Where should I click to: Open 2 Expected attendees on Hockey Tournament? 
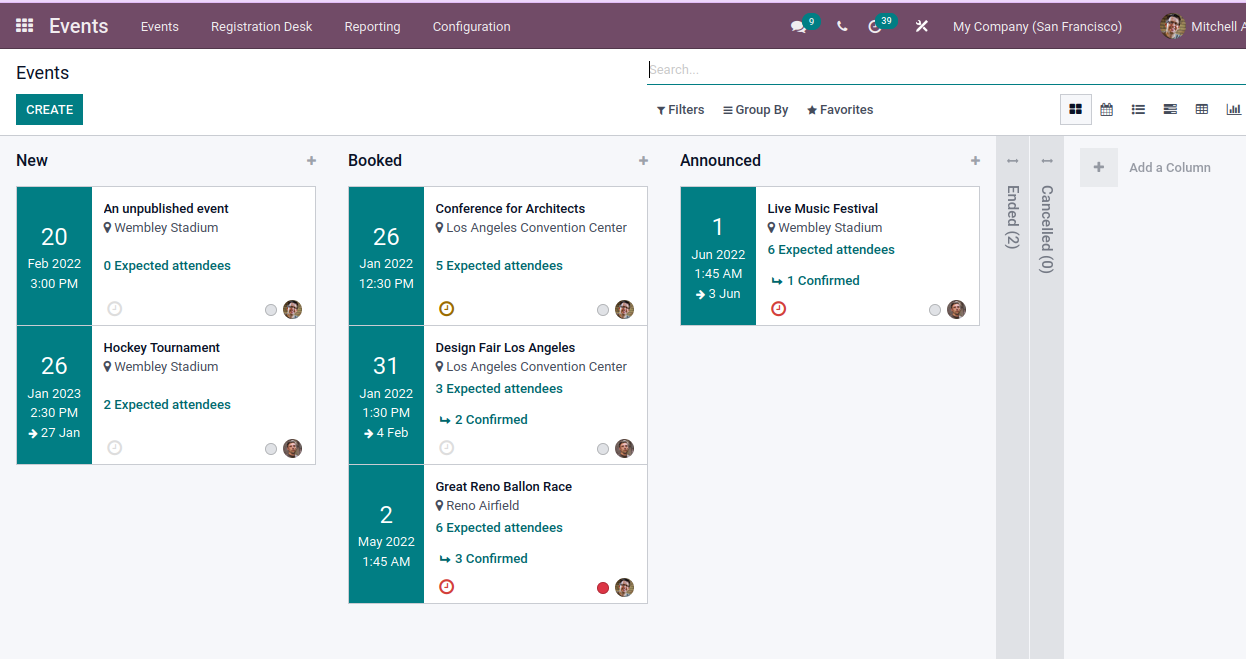click(x=167, y=405)
